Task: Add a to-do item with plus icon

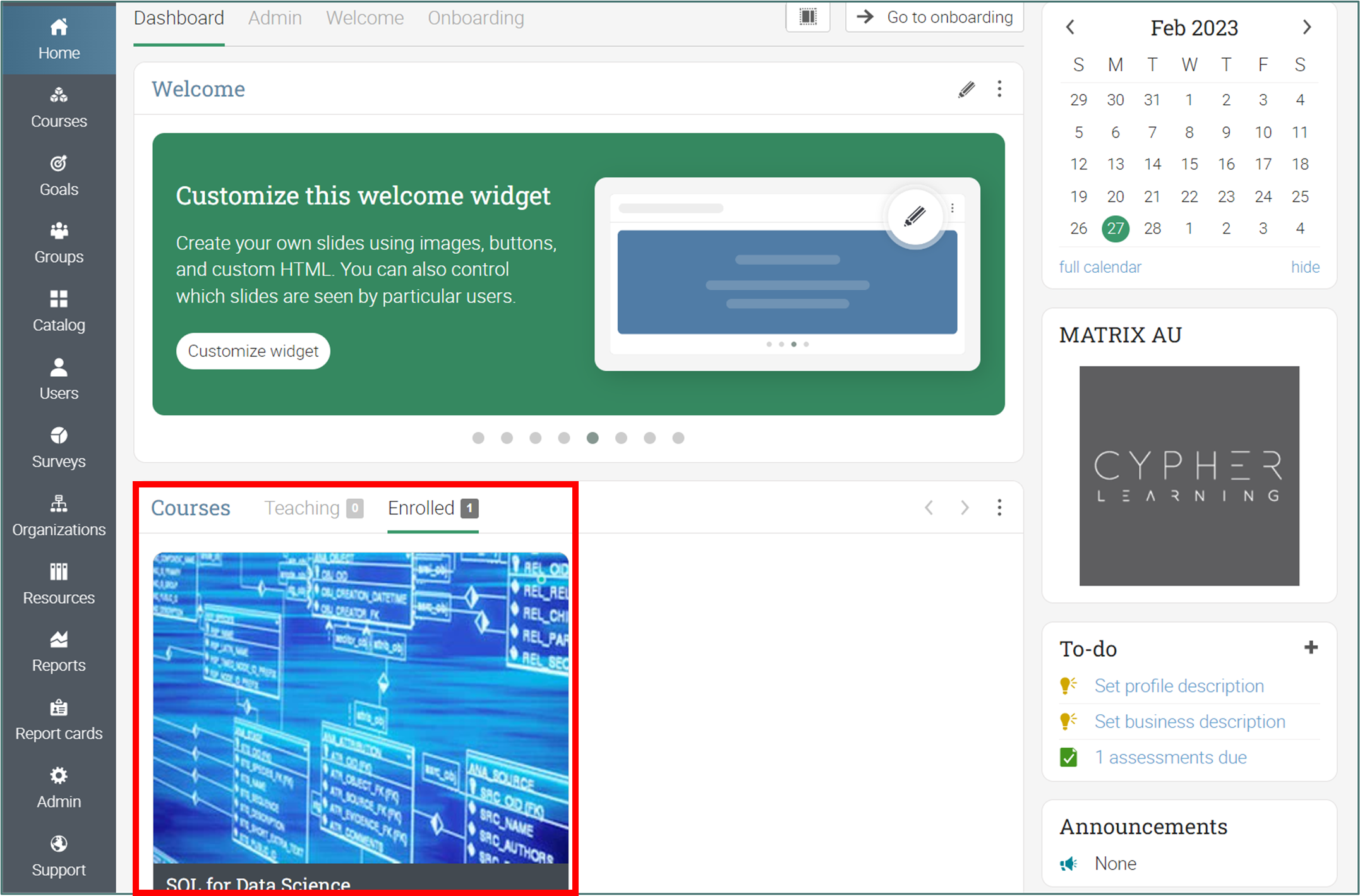Action: 1311,648
